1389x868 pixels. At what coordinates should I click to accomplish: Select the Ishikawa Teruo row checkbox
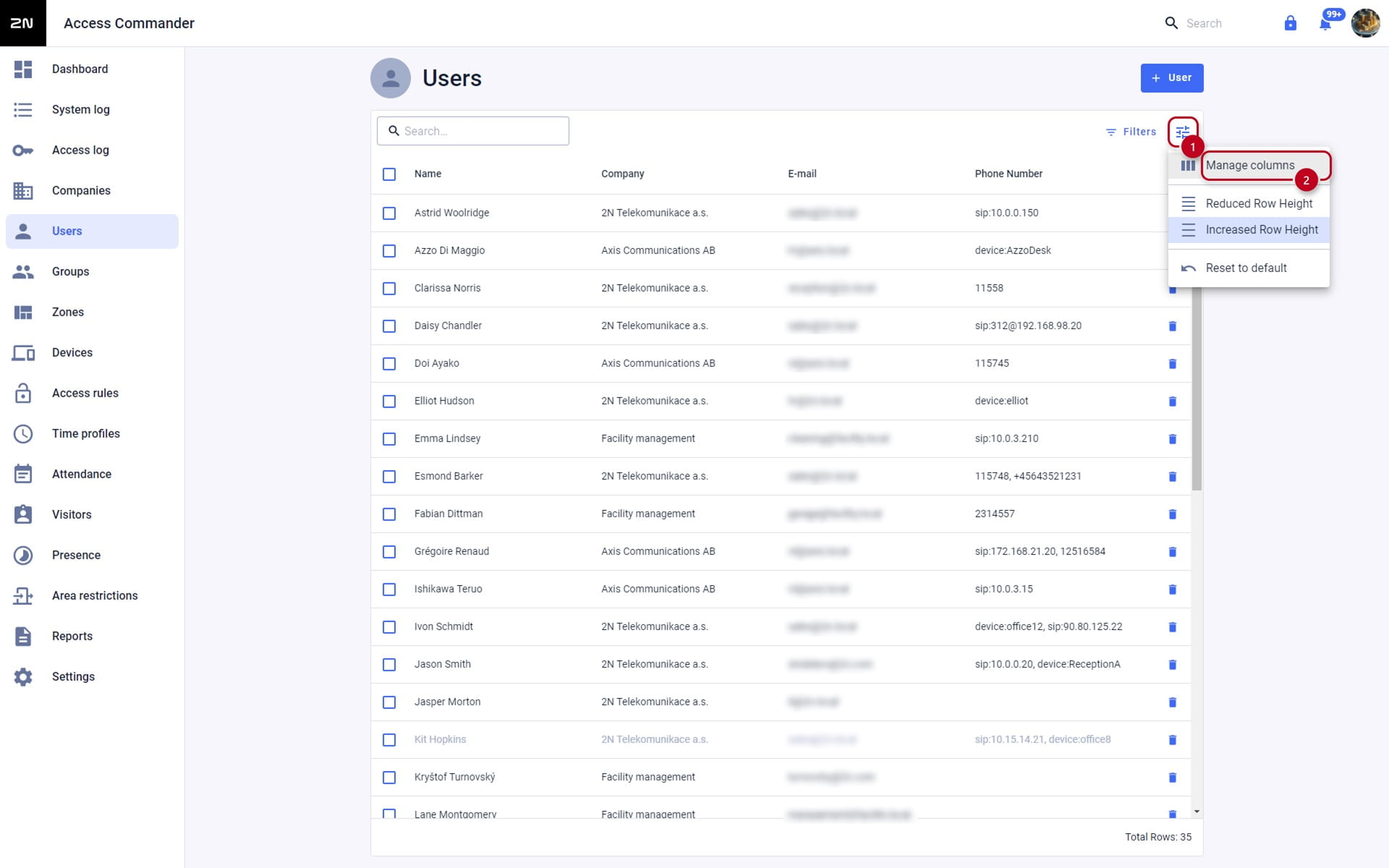tap(389, 590)
